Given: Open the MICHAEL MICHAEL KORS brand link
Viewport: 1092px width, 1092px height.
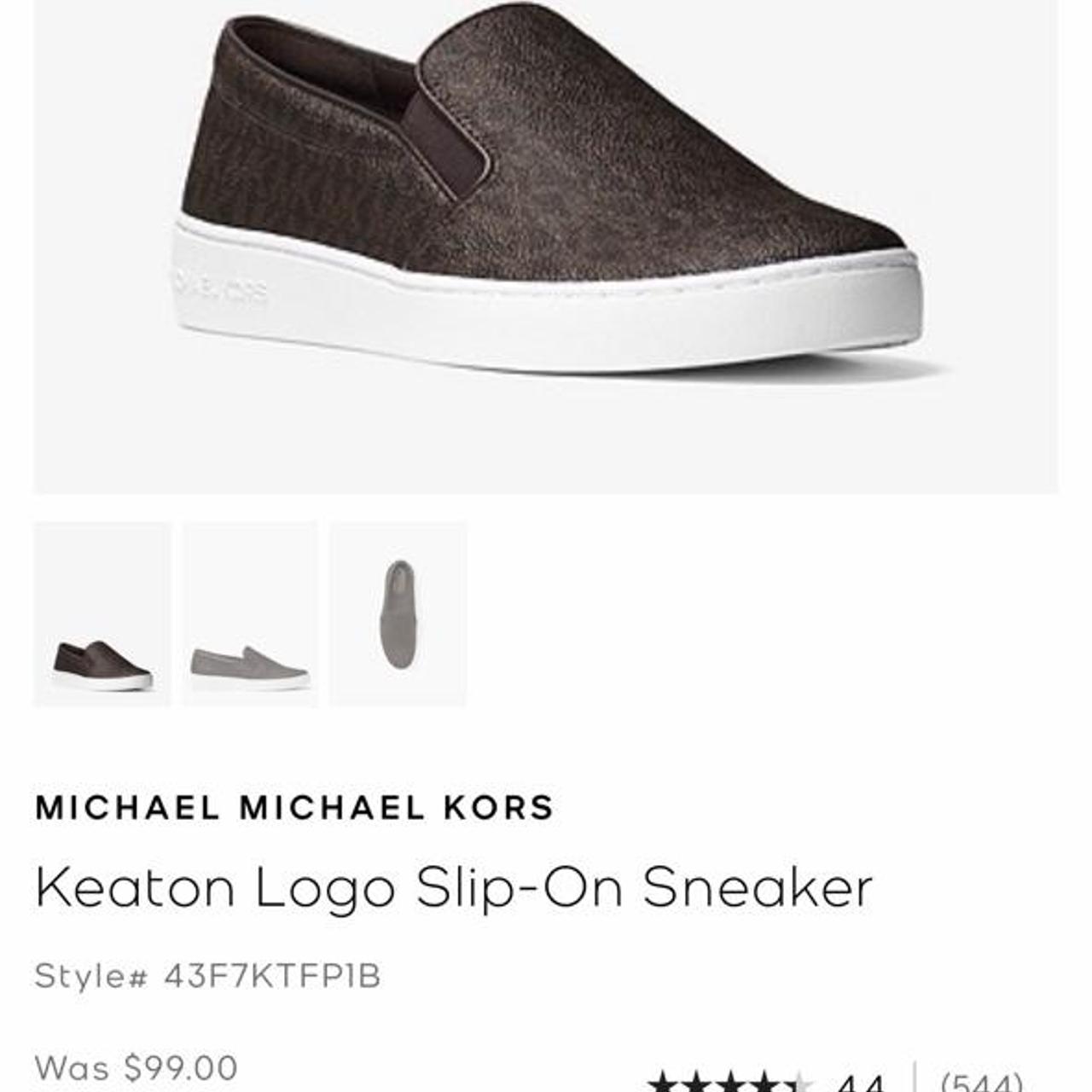Looking at the screenshot, I should click(x=294, y=807).
